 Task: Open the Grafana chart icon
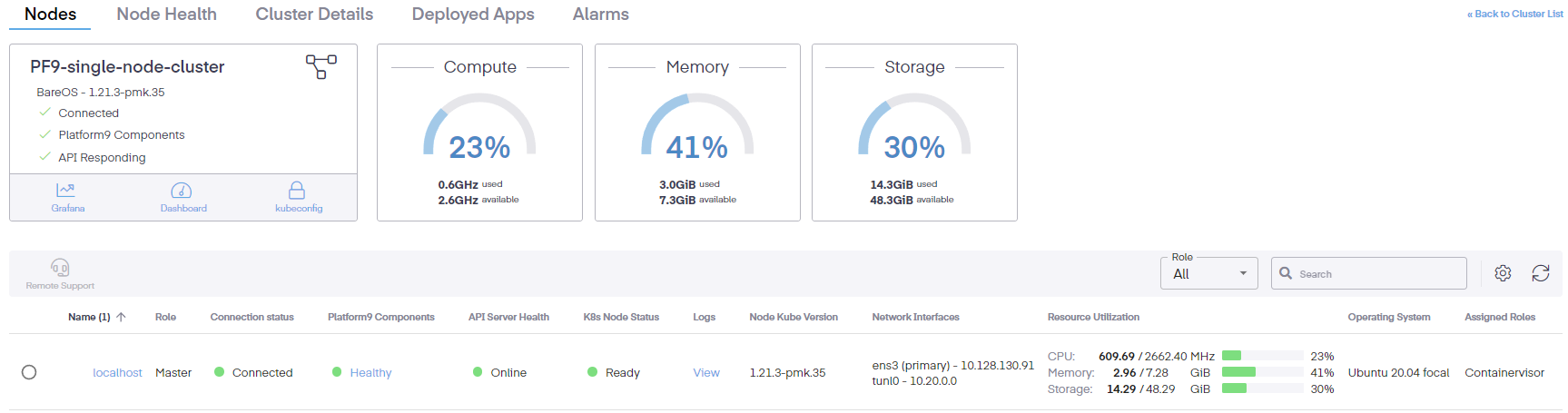(x=66, y=191)
